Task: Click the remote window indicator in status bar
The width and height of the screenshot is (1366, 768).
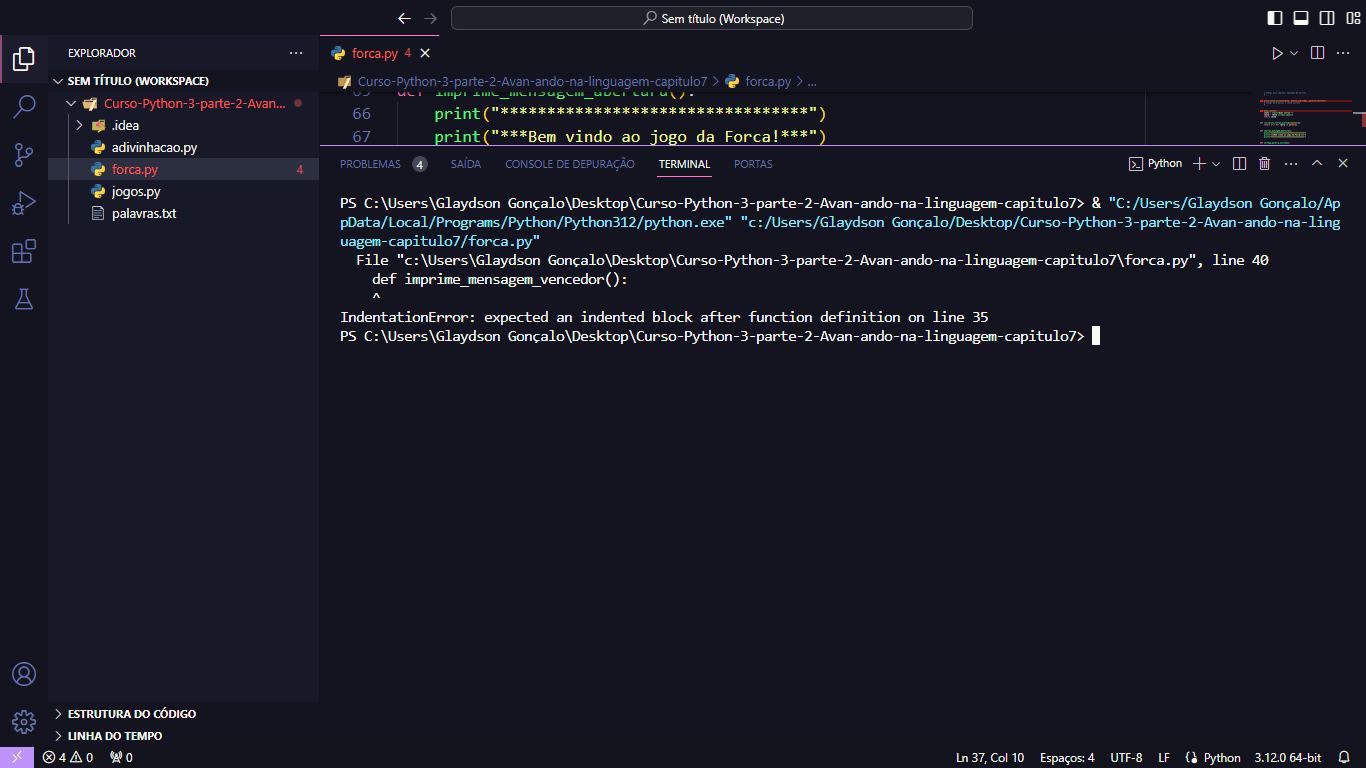Action: (x=17, y=757)
